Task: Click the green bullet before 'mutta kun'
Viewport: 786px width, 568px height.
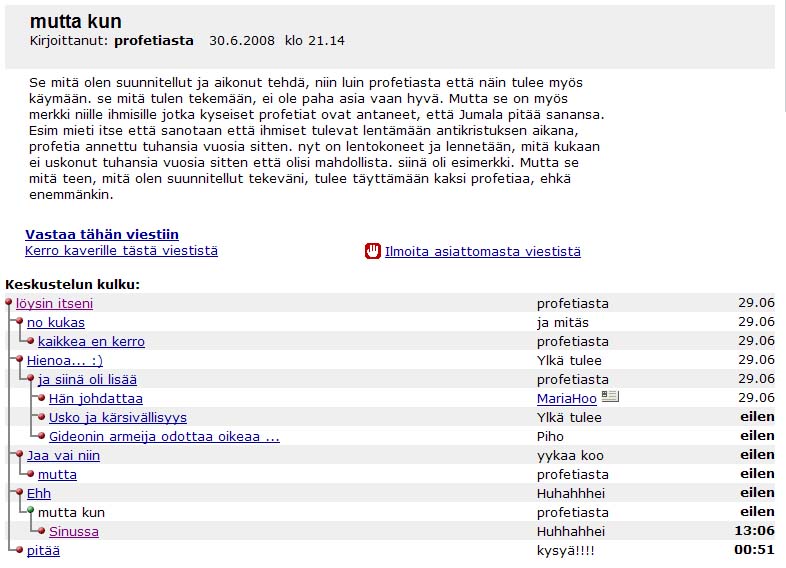Action: (x=31, y=511)
